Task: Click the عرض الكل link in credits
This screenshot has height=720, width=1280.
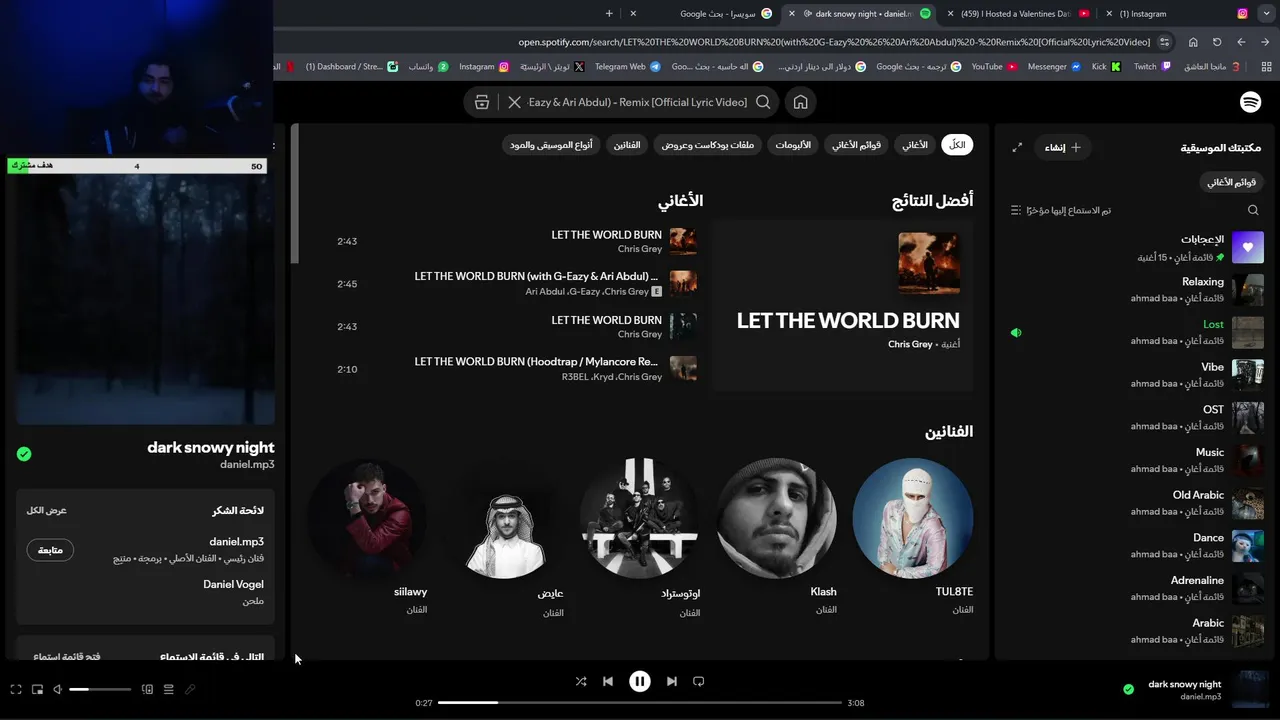Action: [x=47, y=510]
